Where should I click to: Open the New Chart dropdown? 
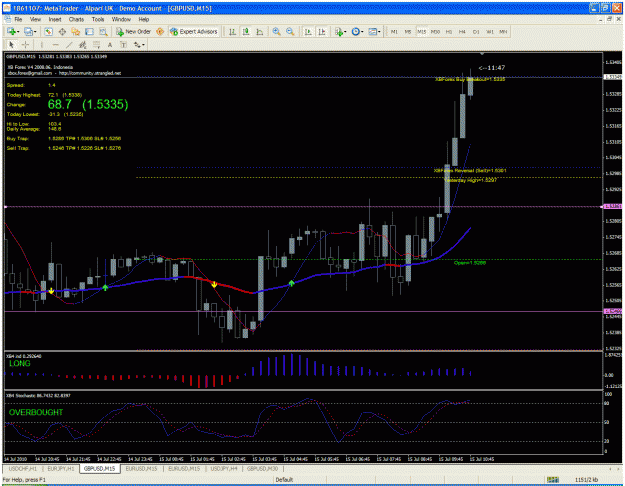tap(13, 31)
